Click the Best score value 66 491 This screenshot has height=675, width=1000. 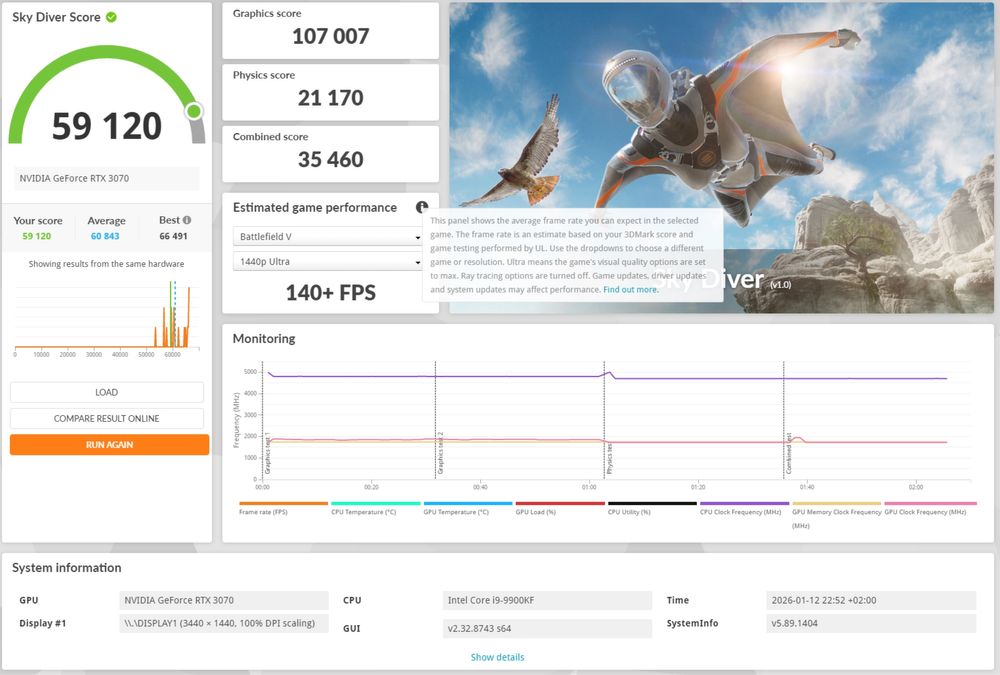point(173,236)
